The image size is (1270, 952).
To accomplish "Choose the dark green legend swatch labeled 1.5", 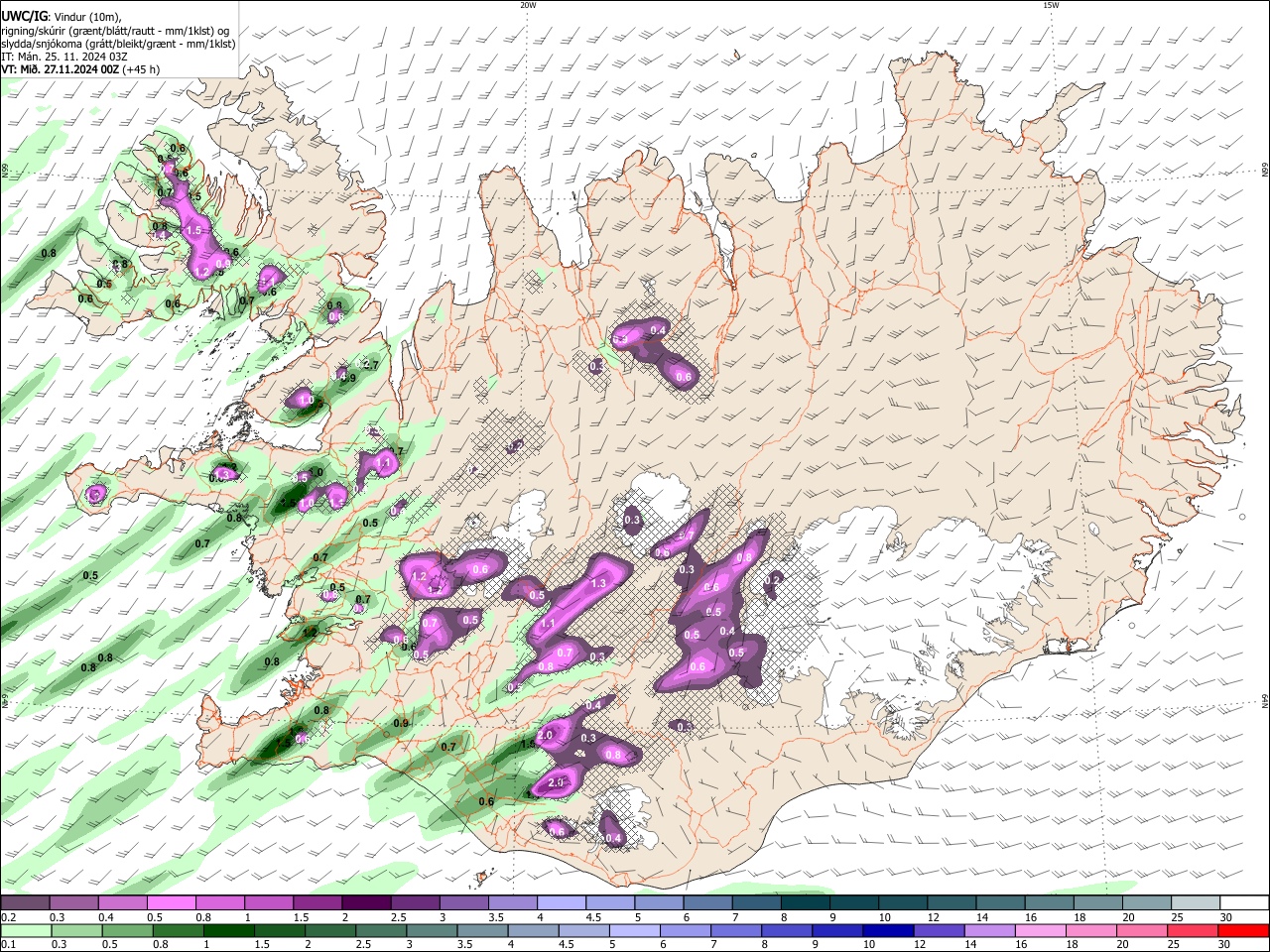I will (x=278, y=931).
